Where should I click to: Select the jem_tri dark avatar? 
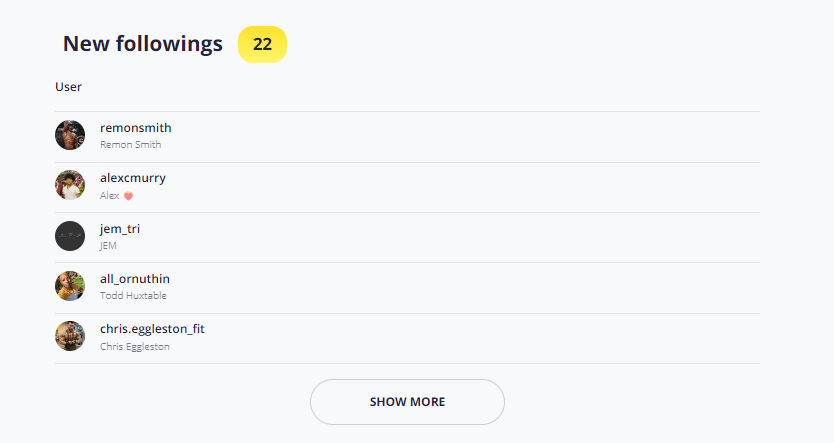coord(70,236)
